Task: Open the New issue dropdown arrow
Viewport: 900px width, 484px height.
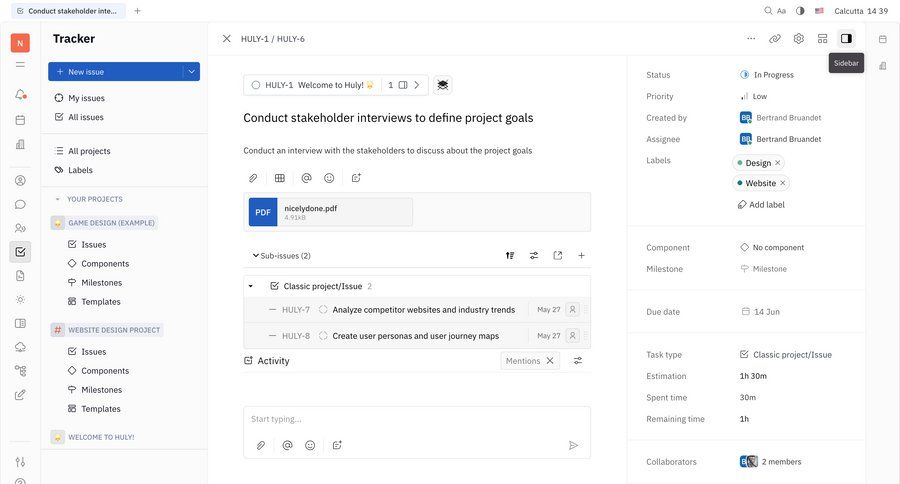Action: coord(190,72)
